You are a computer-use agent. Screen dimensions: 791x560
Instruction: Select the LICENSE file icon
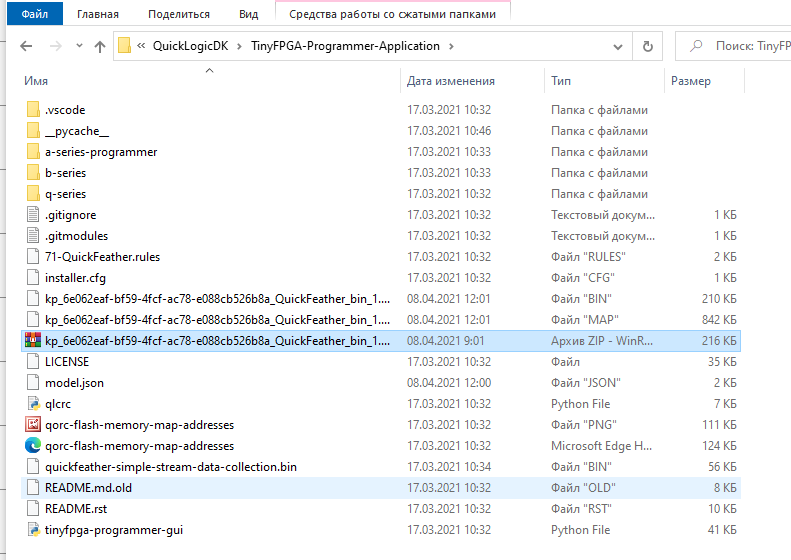click(33, 362)
